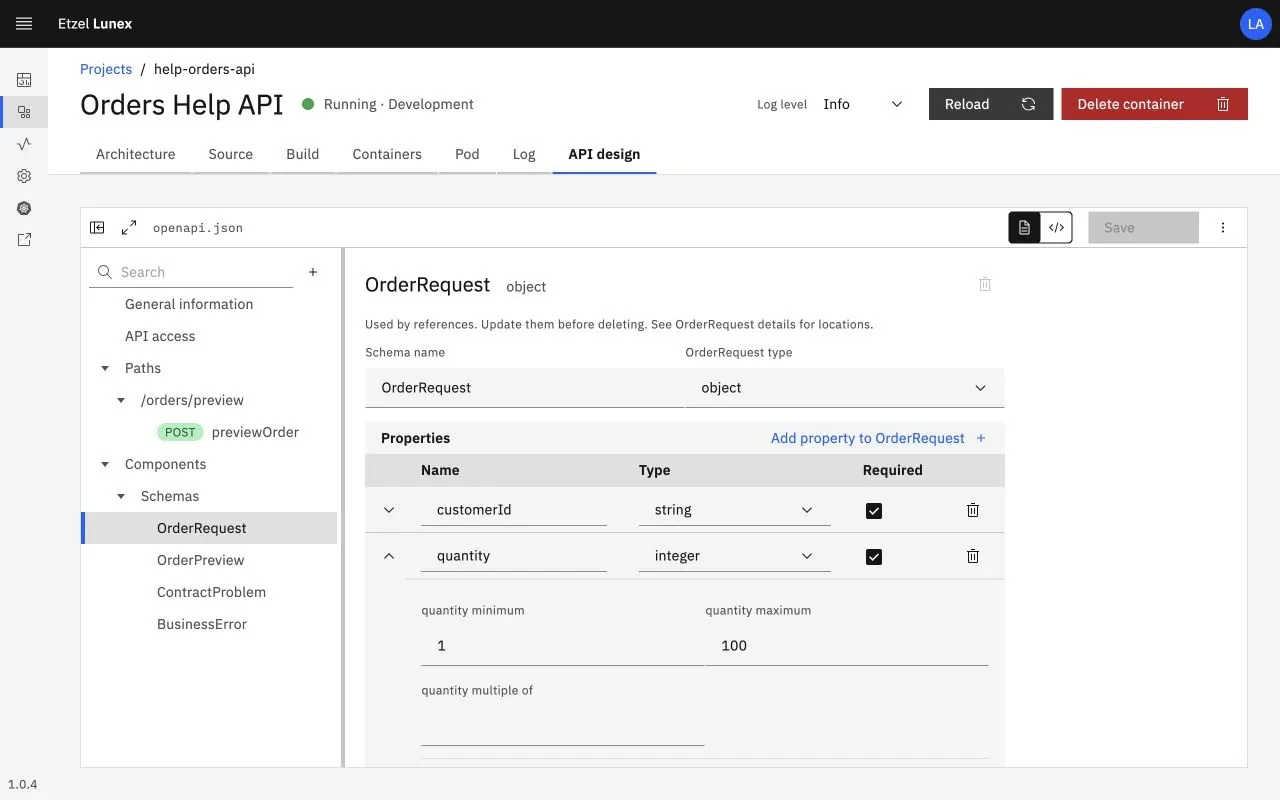
Task: Uncheck Required for customerId
Action: pyautogui.click(x=874, y=510)
